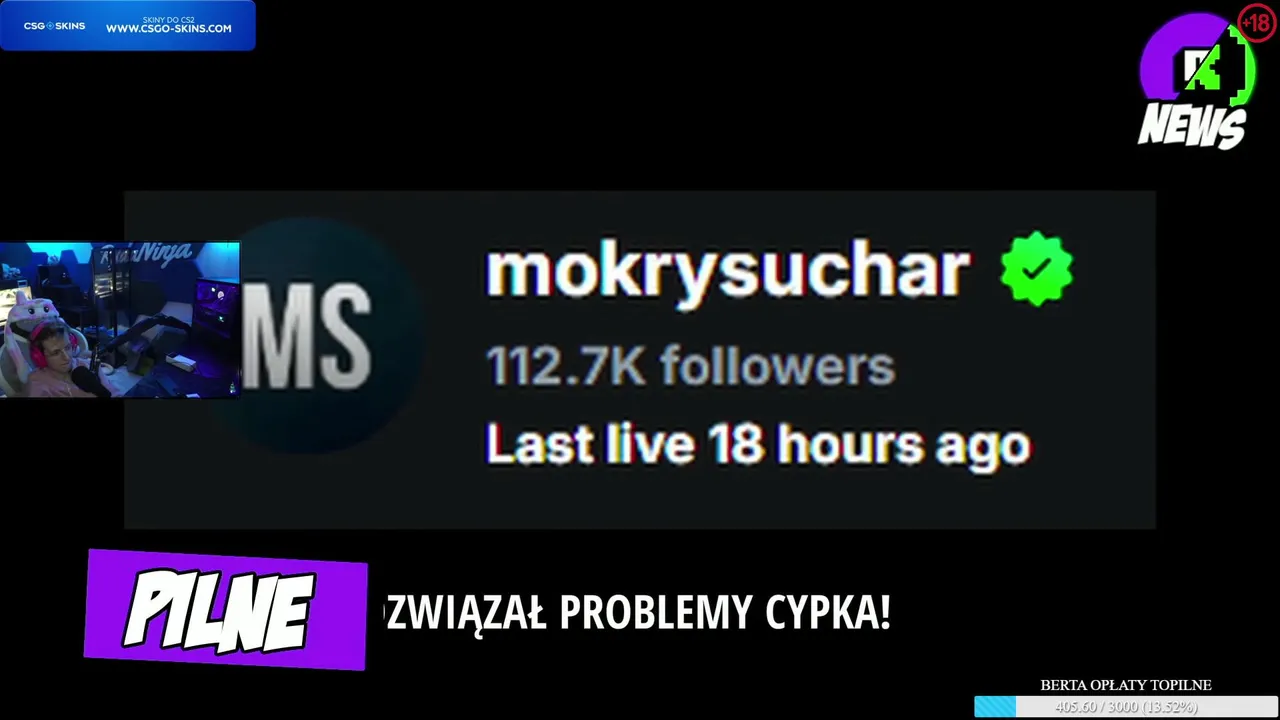This screenshot has width=1280, height=720.
Task: Click the CSGO Skins logo in banner
Action: point(54,26)
